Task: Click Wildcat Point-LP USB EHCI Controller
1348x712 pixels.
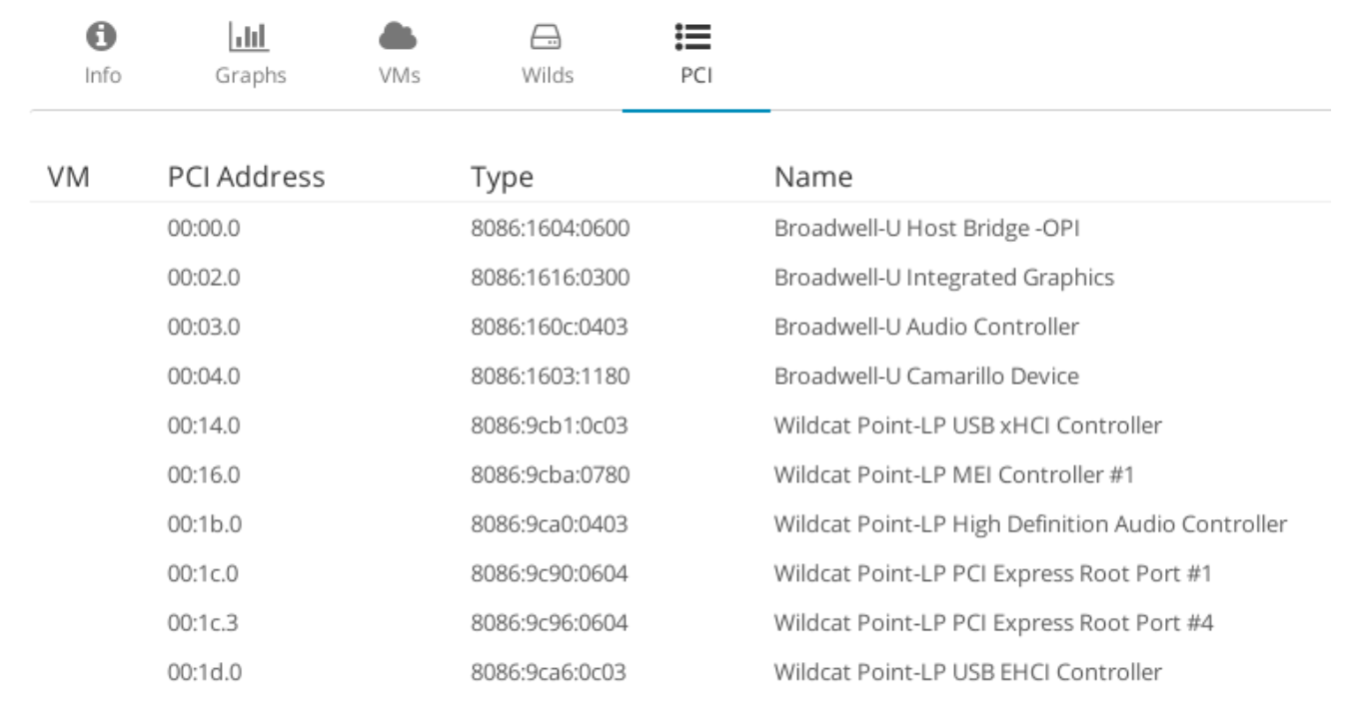Action: (967, 672)
